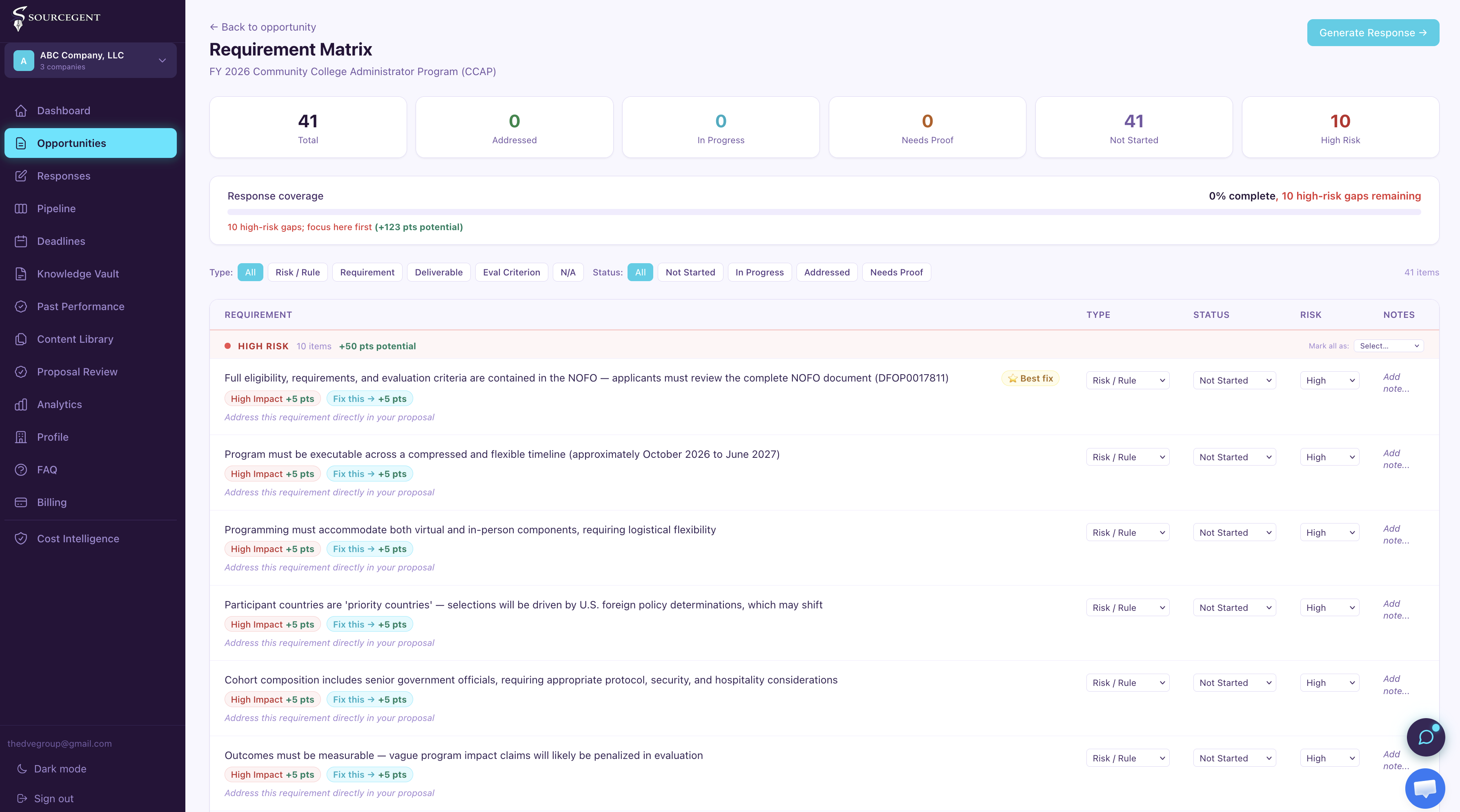Screen dimensions: 1460x812
Task: Click Sign out
Action: pos(54,799)
